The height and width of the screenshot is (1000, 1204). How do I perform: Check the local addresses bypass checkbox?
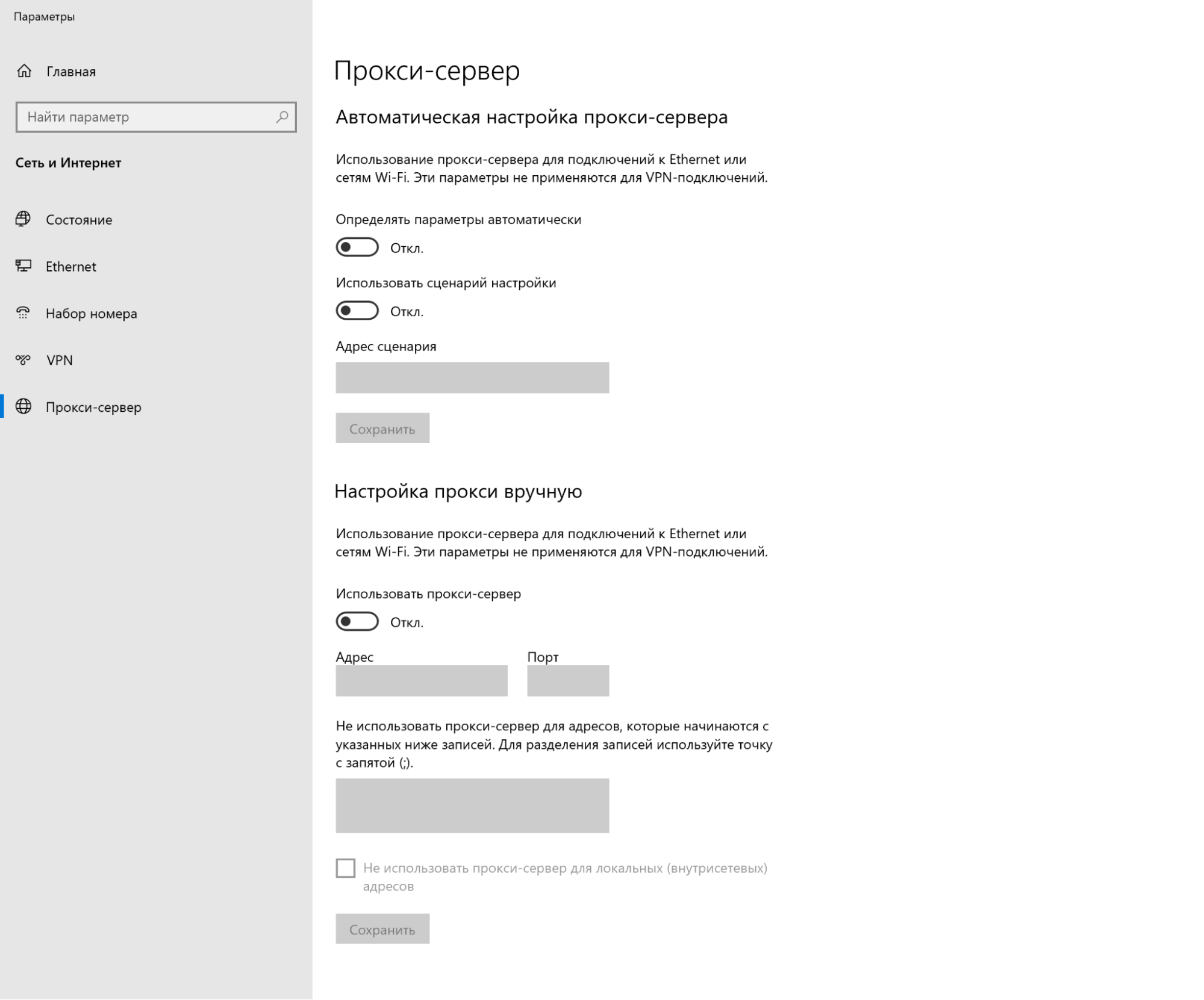point(346,868)
